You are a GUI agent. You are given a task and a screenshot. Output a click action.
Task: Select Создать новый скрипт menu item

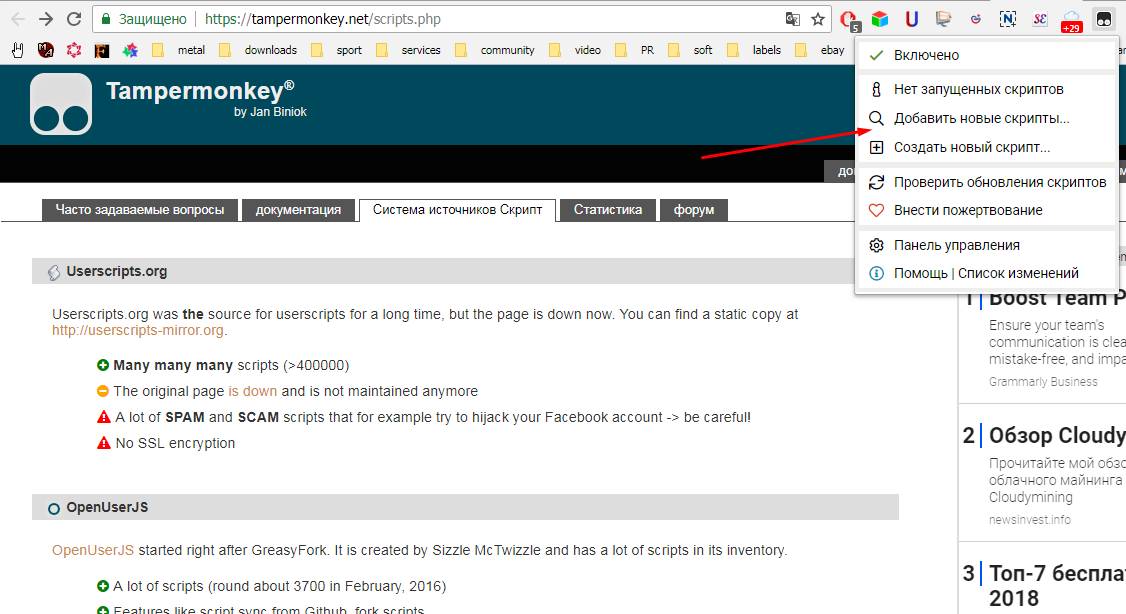[x=987, y=147]
